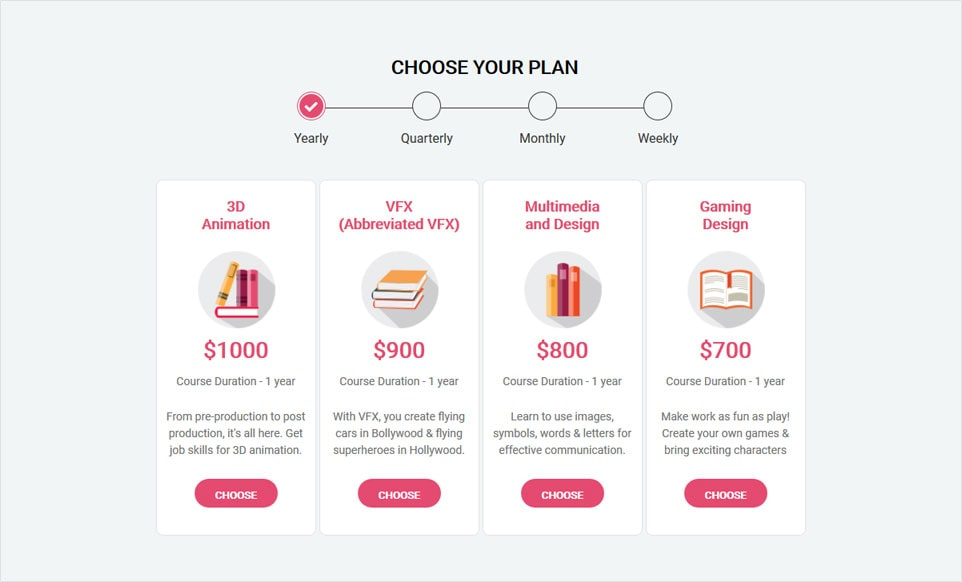Image resolution: width=962 pixels, height=582 pixels.
Task: Select the Yearly plan radio button
Action: [311, 106]
